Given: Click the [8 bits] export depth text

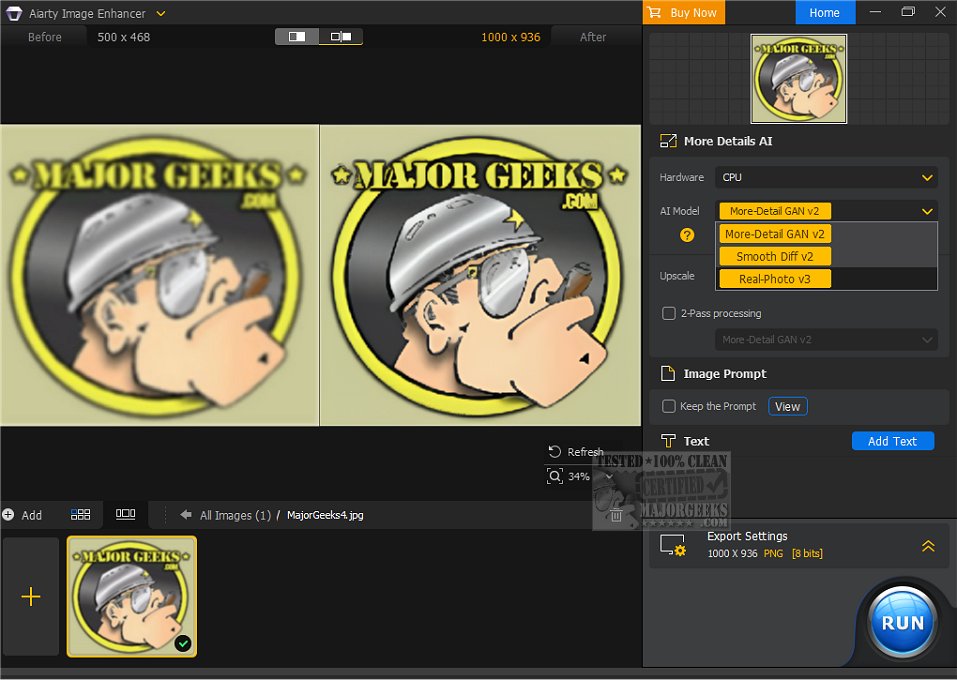Looking at the screenshot, I should pos(807,553).
